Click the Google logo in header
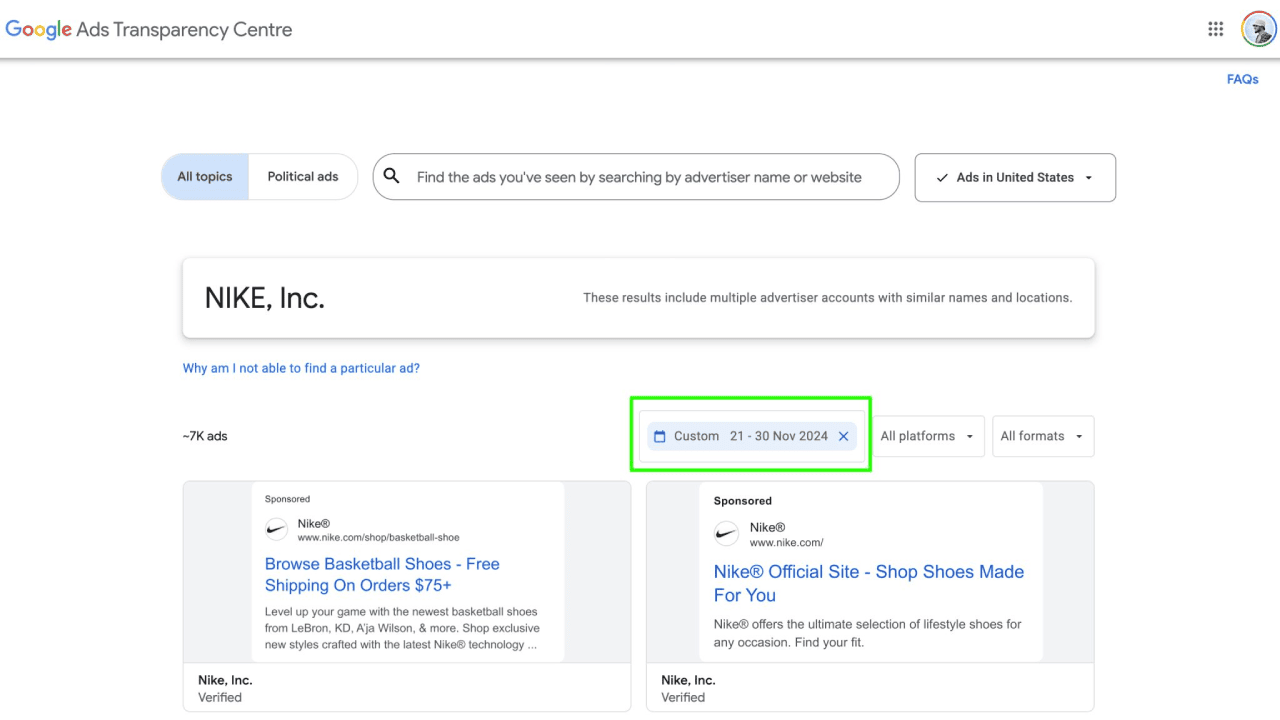The height and width of the screenshot is (720, 1280). (38, 29)
